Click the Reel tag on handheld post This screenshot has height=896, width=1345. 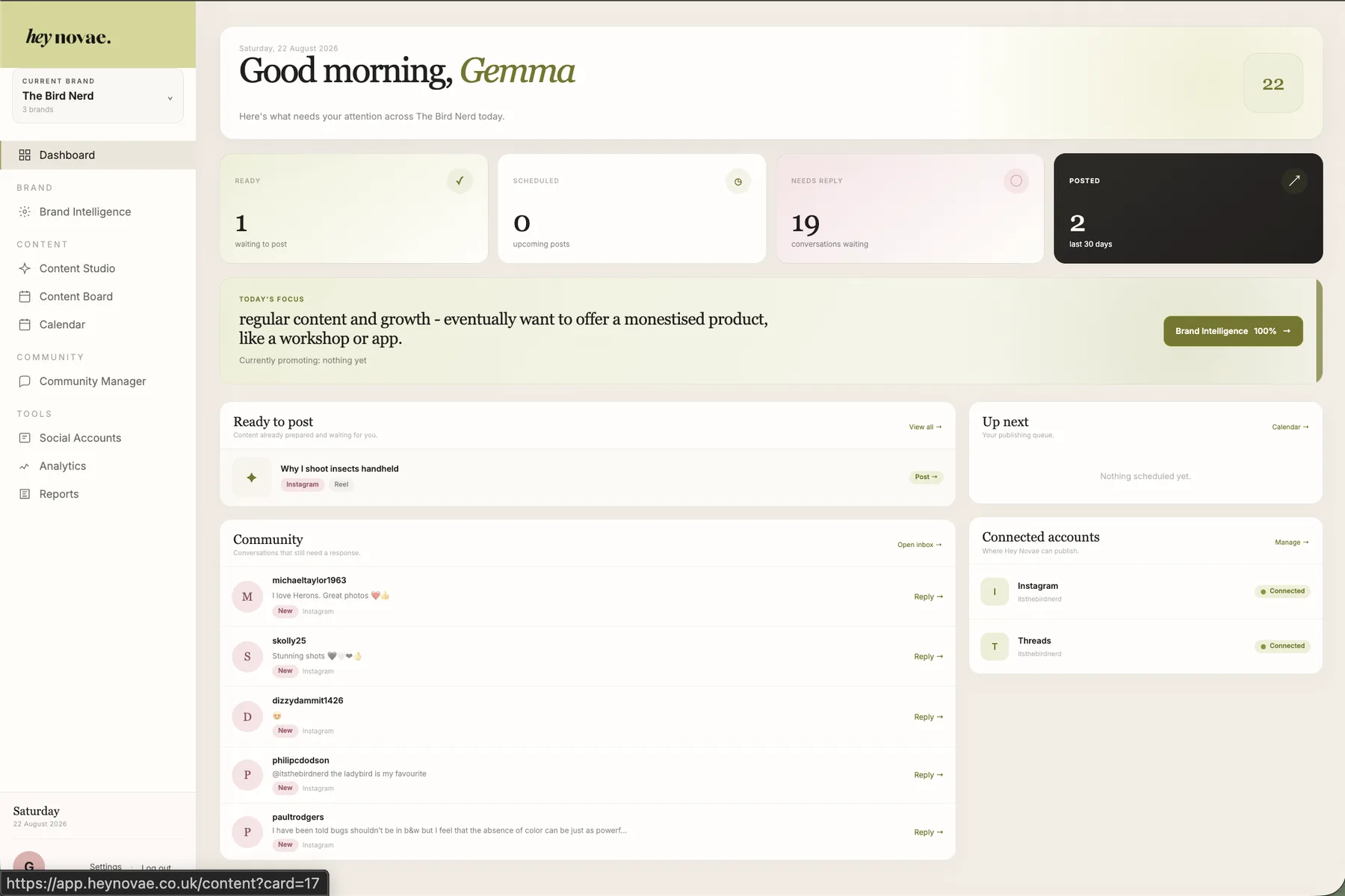341,484
